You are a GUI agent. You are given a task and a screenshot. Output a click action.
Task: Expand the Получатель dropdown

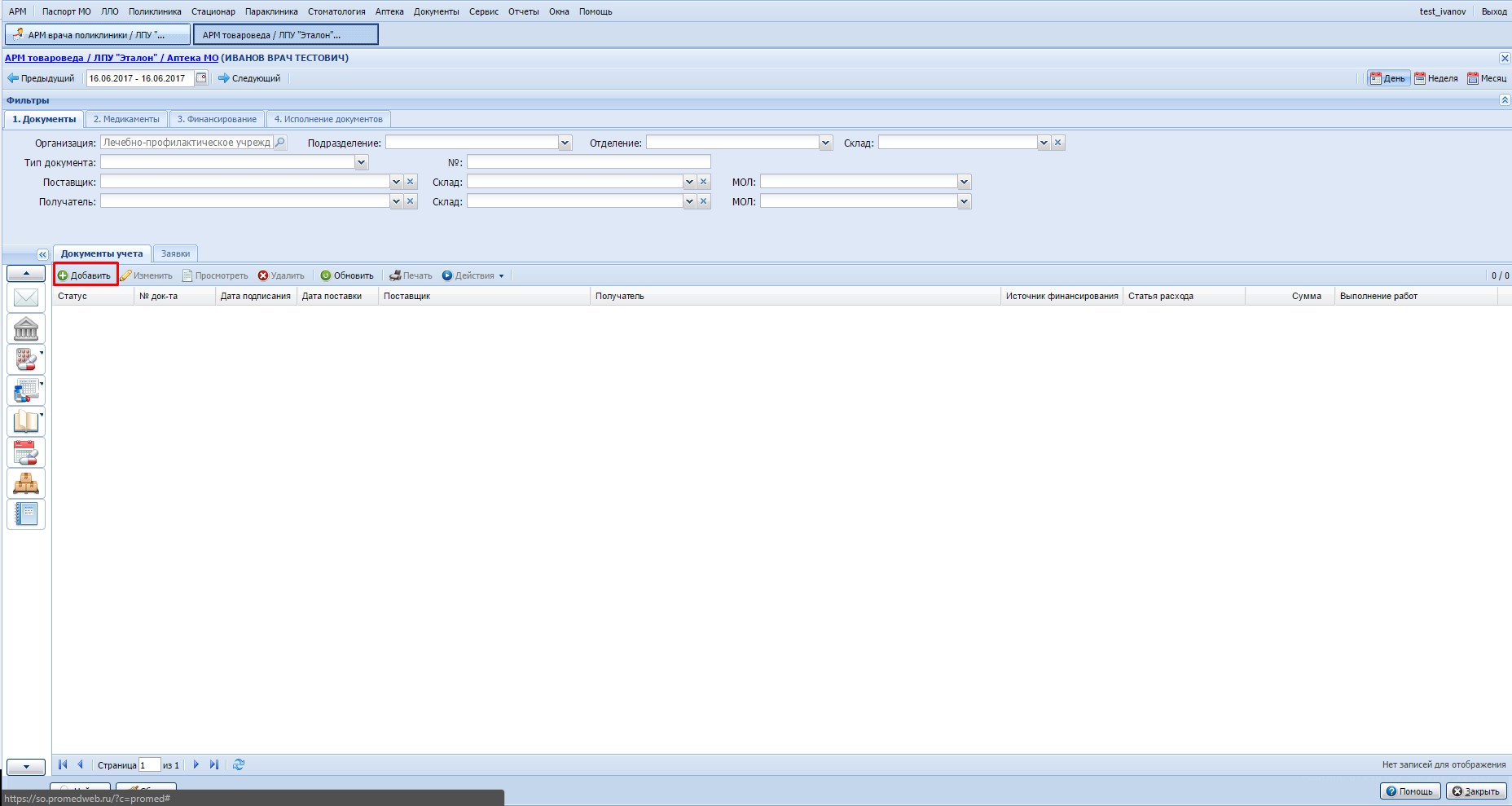396,201
